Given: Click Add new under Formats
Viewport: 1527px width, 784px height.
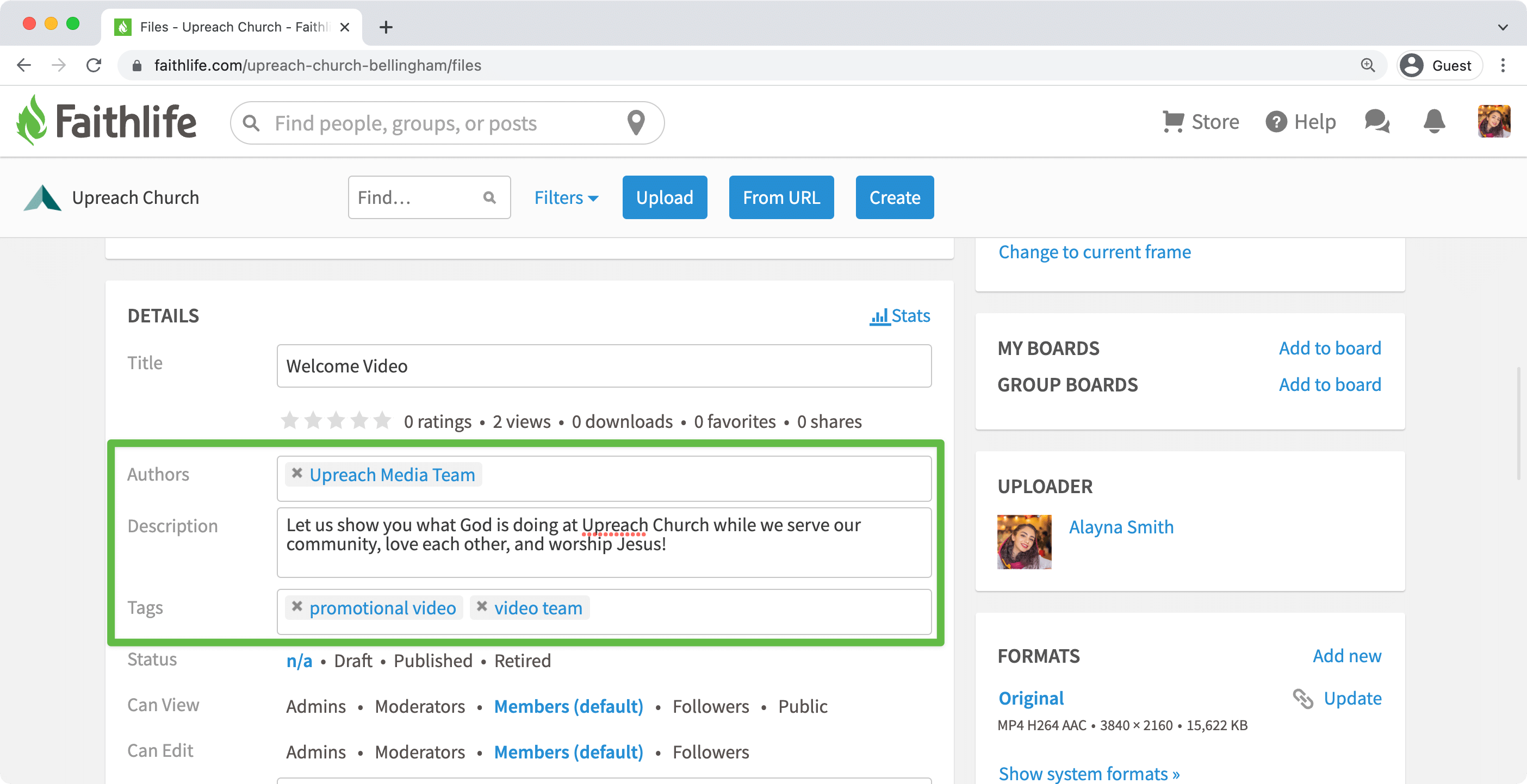Looking at the screenshot, I should tap(1347, 656).
